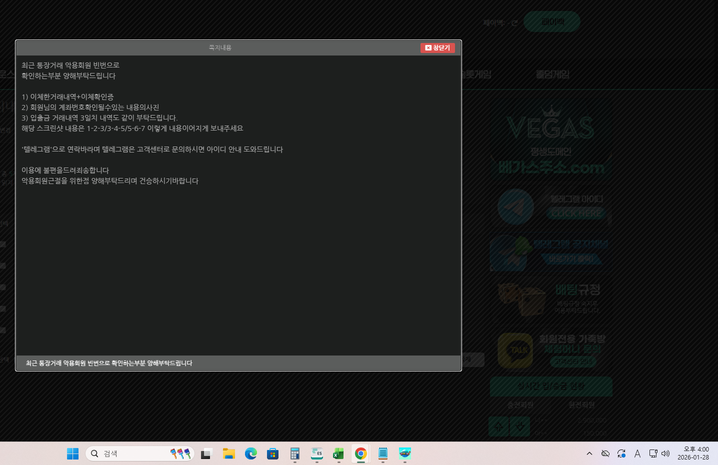This screenshot has height=465, width=718.
Task: Open volume control in system tray
Action: click(665, 454)
